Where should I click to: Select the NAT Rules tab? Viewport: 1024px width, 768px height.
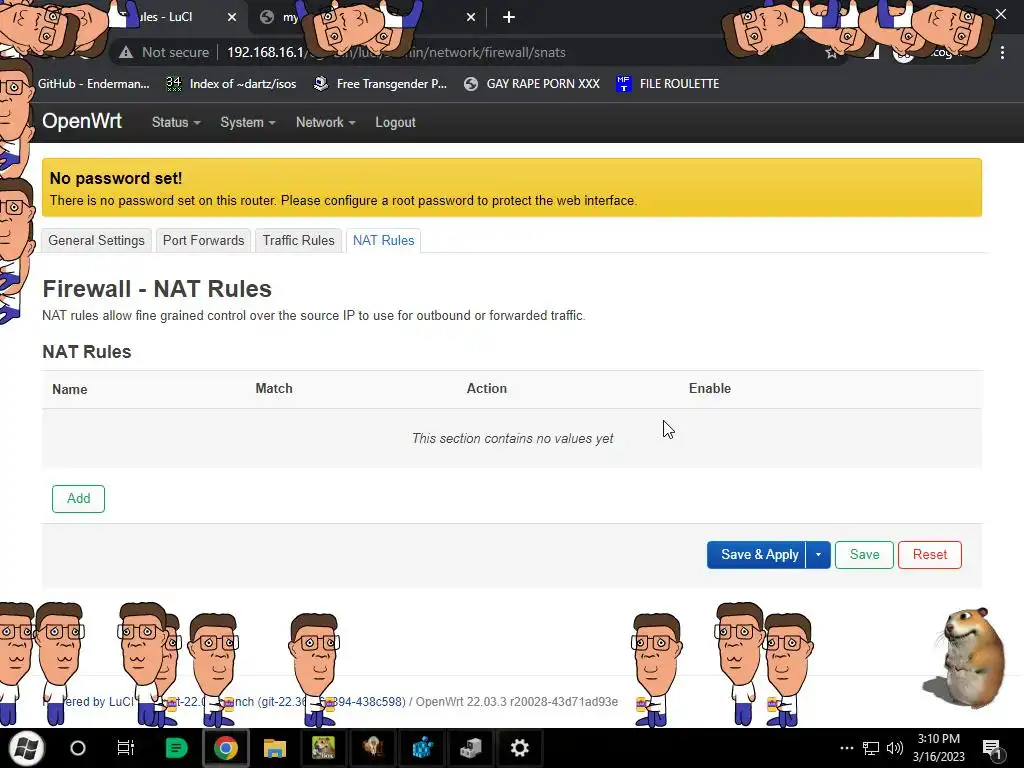coord(383,240)
